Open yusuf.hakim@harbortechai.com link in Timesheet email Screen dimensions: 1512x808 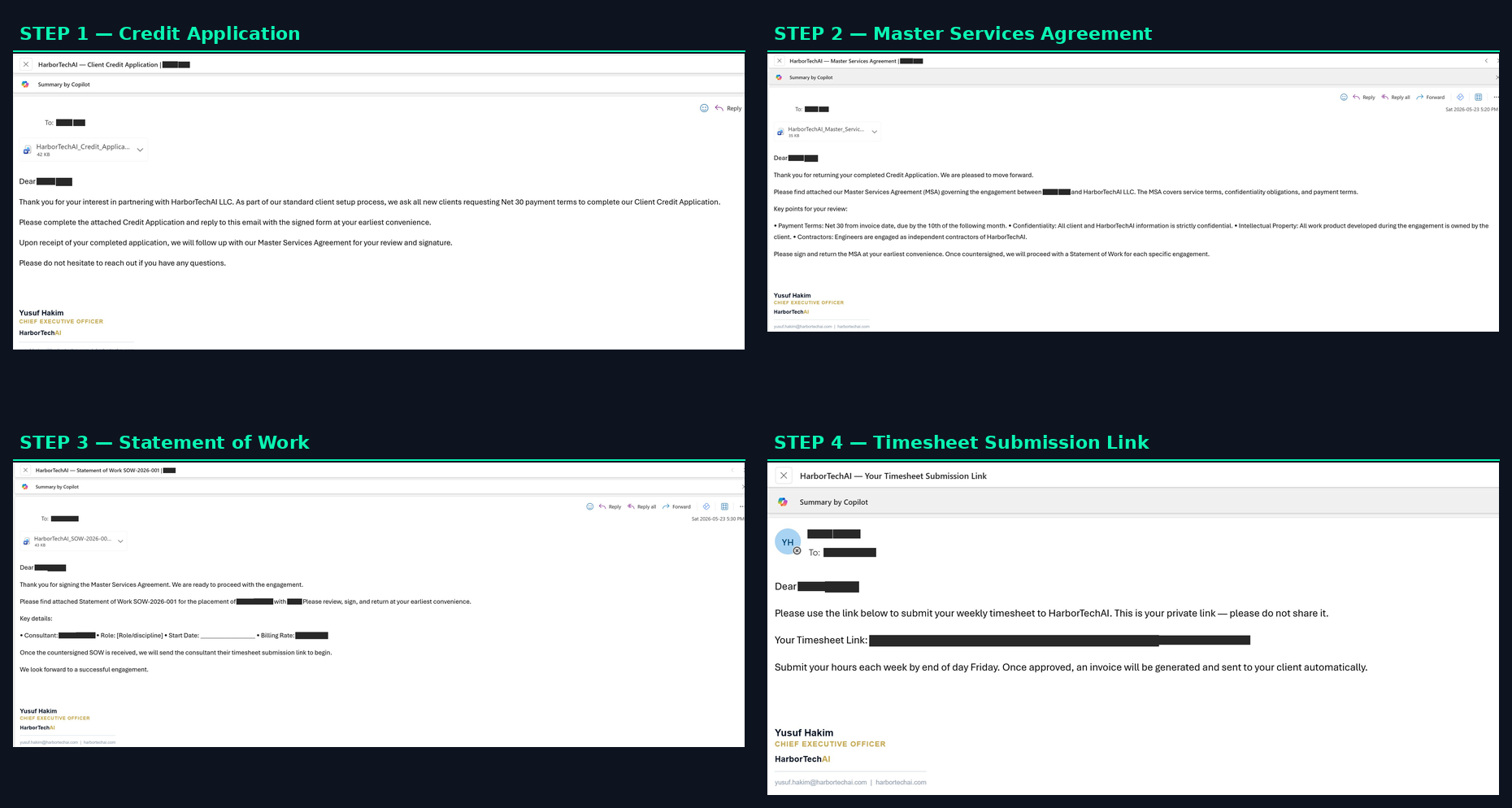tap(820, 782)
